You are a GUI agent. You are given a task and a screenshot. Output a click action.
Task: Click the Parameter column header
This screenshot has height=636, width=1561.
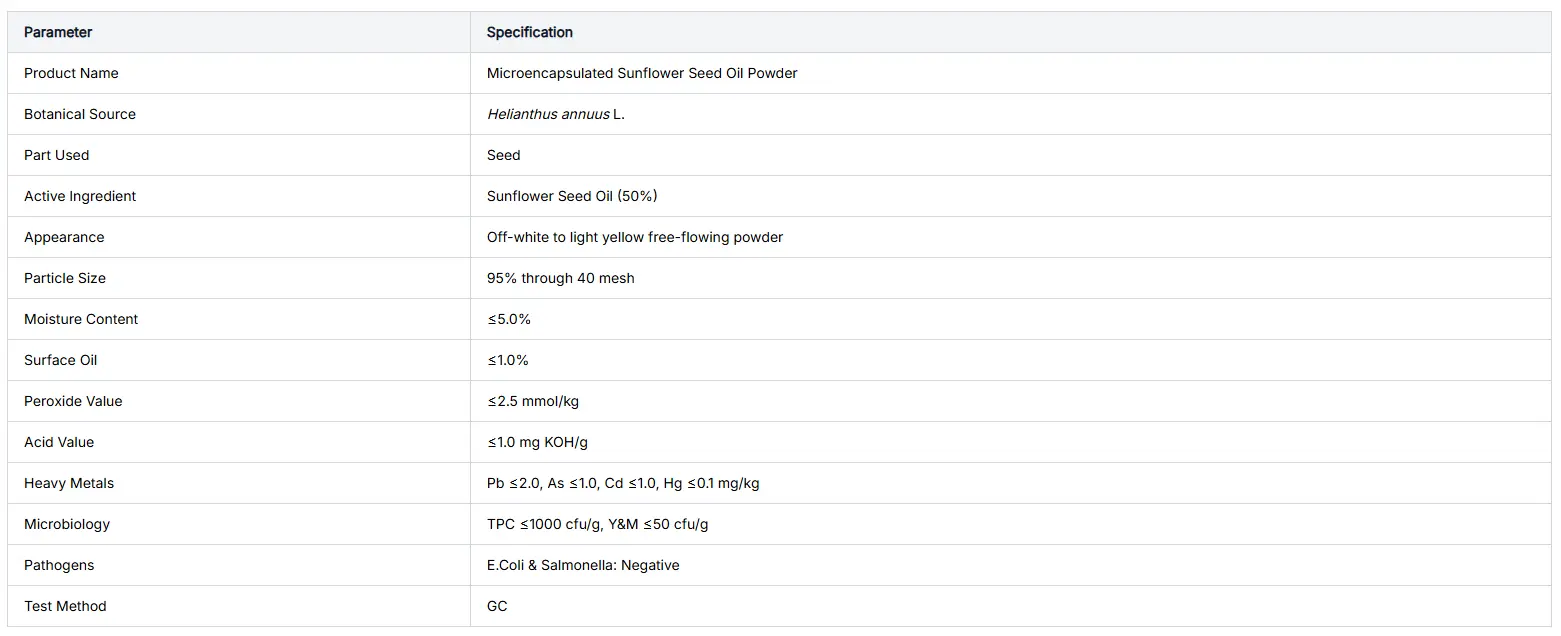(58, 32)
